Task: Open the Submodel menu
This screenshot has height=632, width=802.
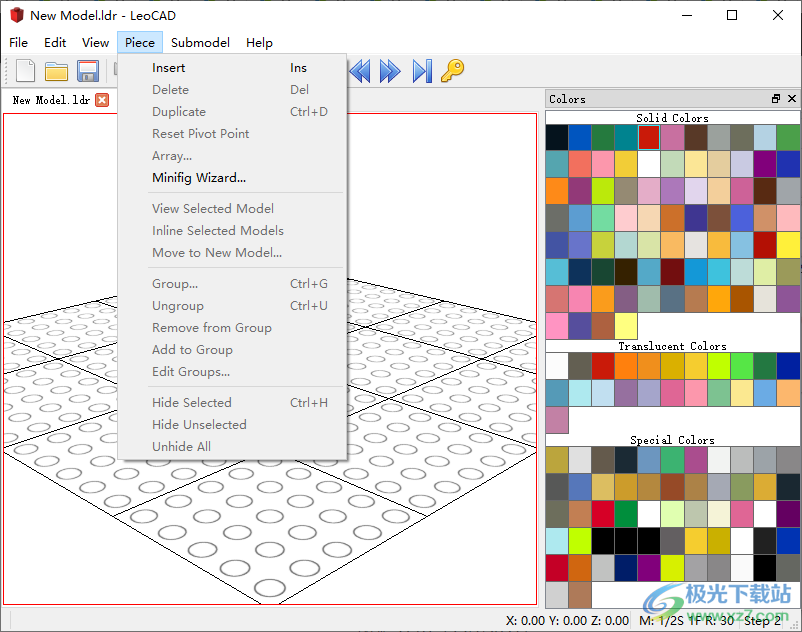Action: pos(200,43)
